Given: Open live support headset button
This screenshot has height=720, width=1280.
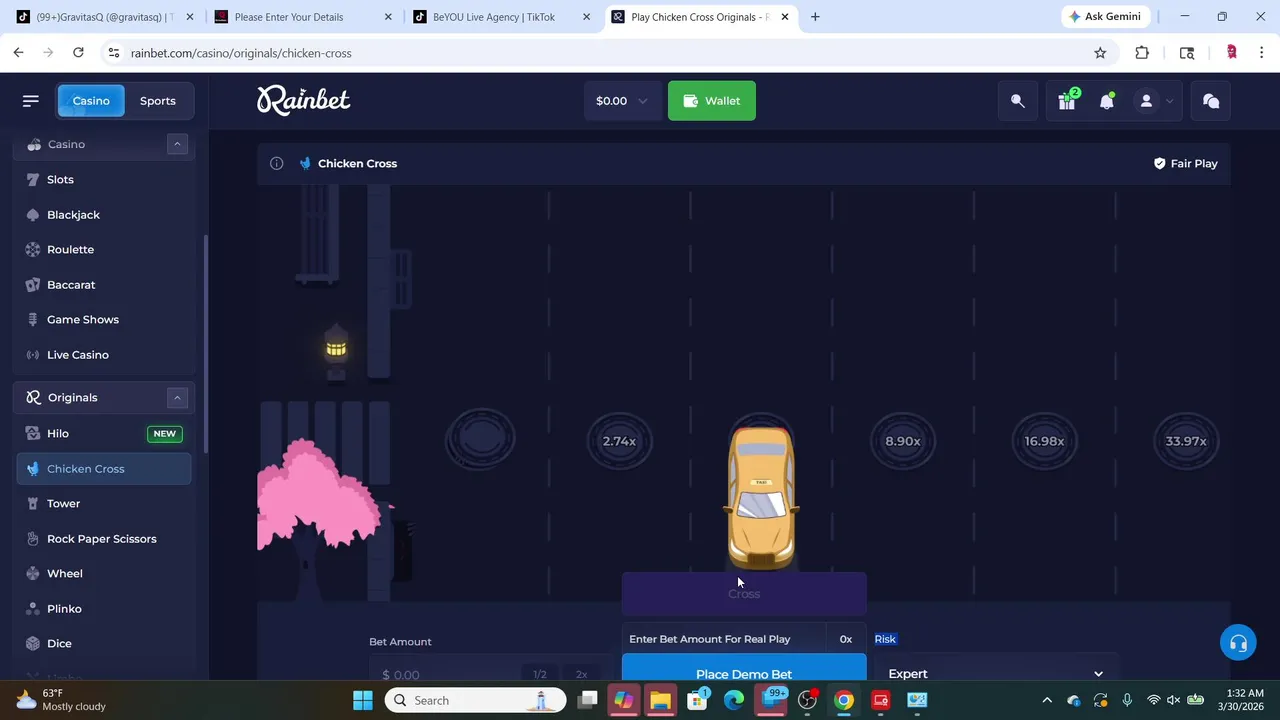Looking at the screenshot, I should 1238,643.
